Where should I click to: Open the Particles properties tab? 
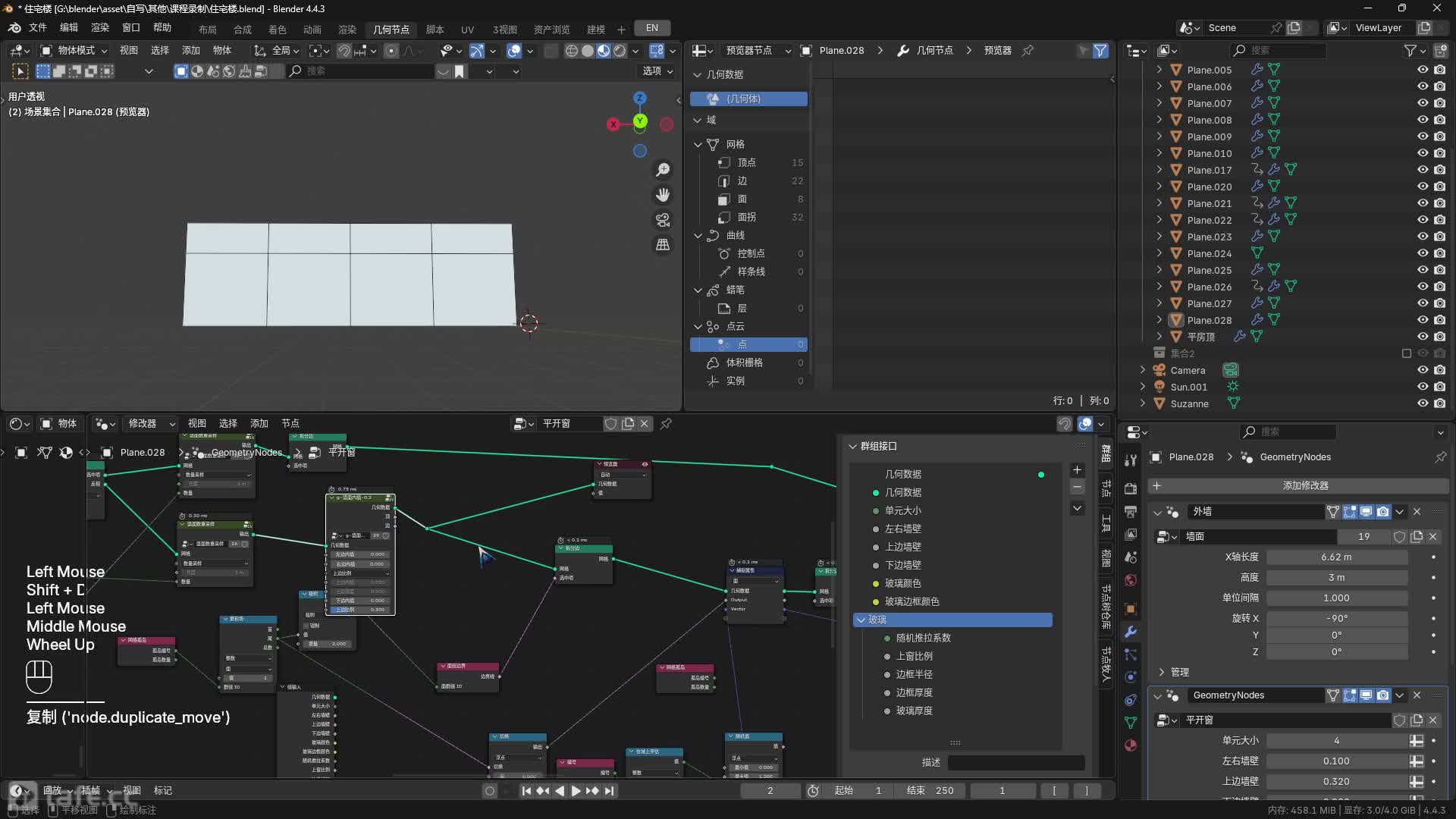click(1131, 654)
